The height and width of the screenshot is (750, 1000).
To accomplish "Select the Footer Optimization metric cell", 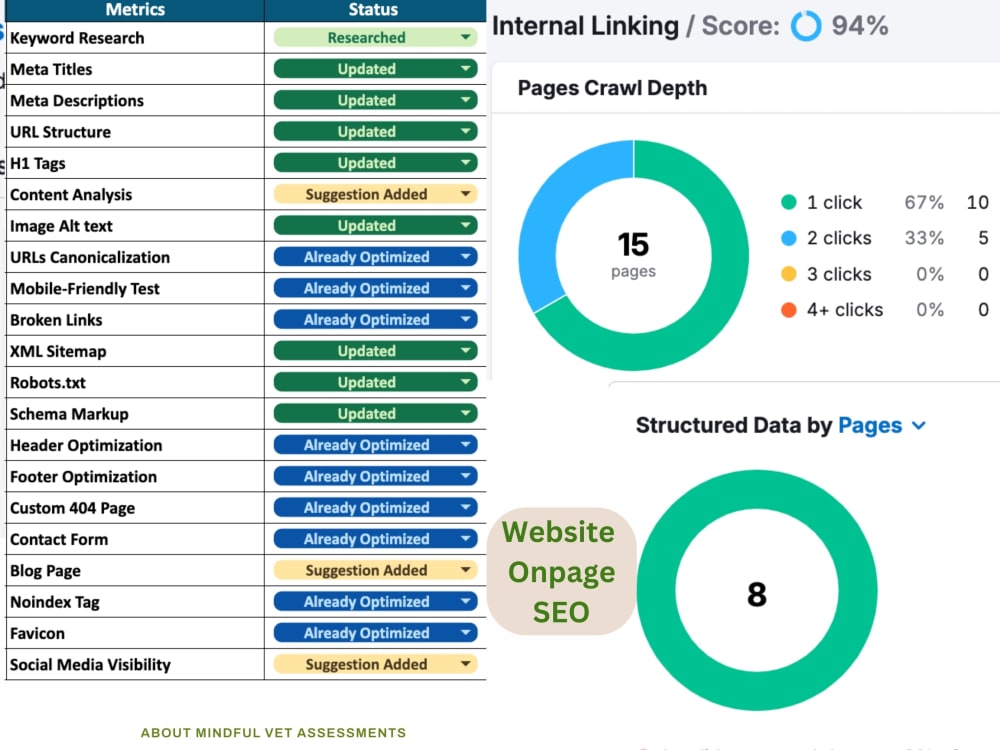I will 135,476.
